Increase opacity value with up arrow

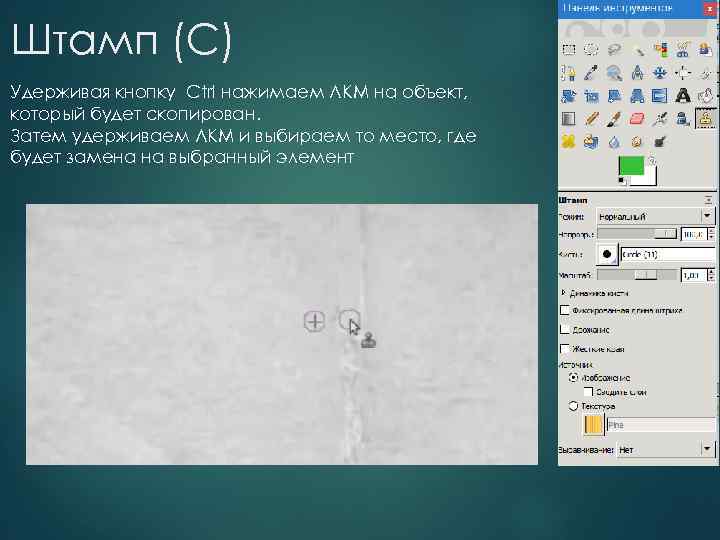[711, 231]
